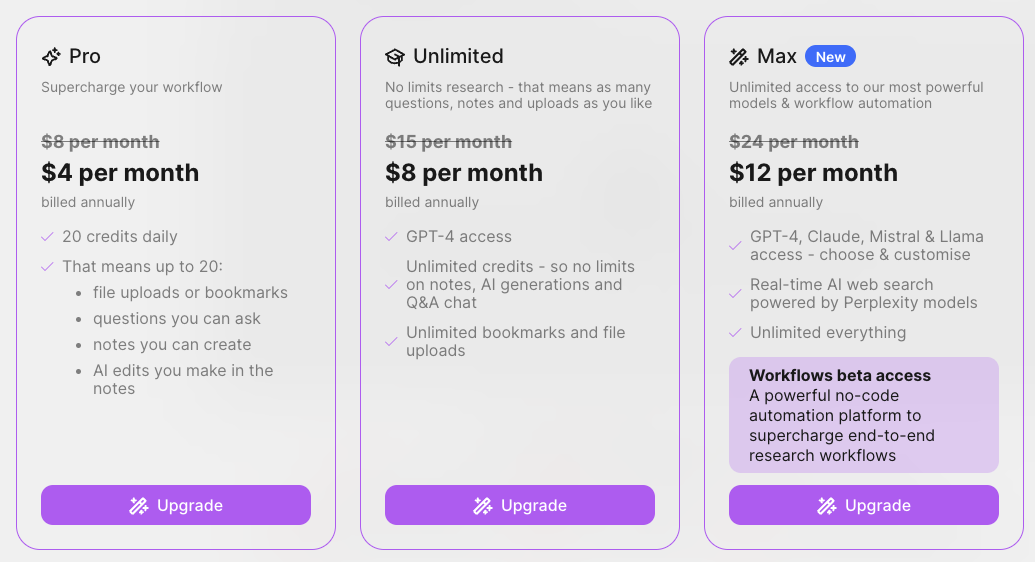Upgrade to the Pro plan
This screenshot has width=1035, height=562.
point(176,505)
